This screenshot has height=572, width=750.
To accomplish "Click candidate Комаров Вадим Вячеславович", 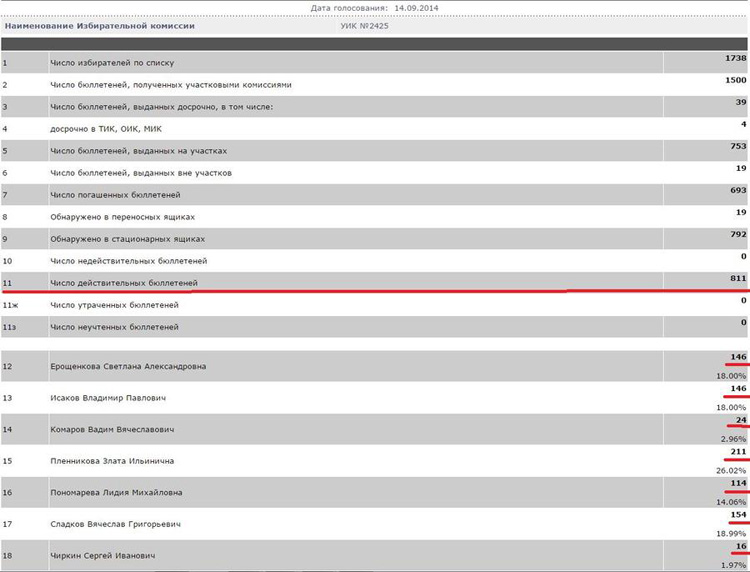I will 118,429.
